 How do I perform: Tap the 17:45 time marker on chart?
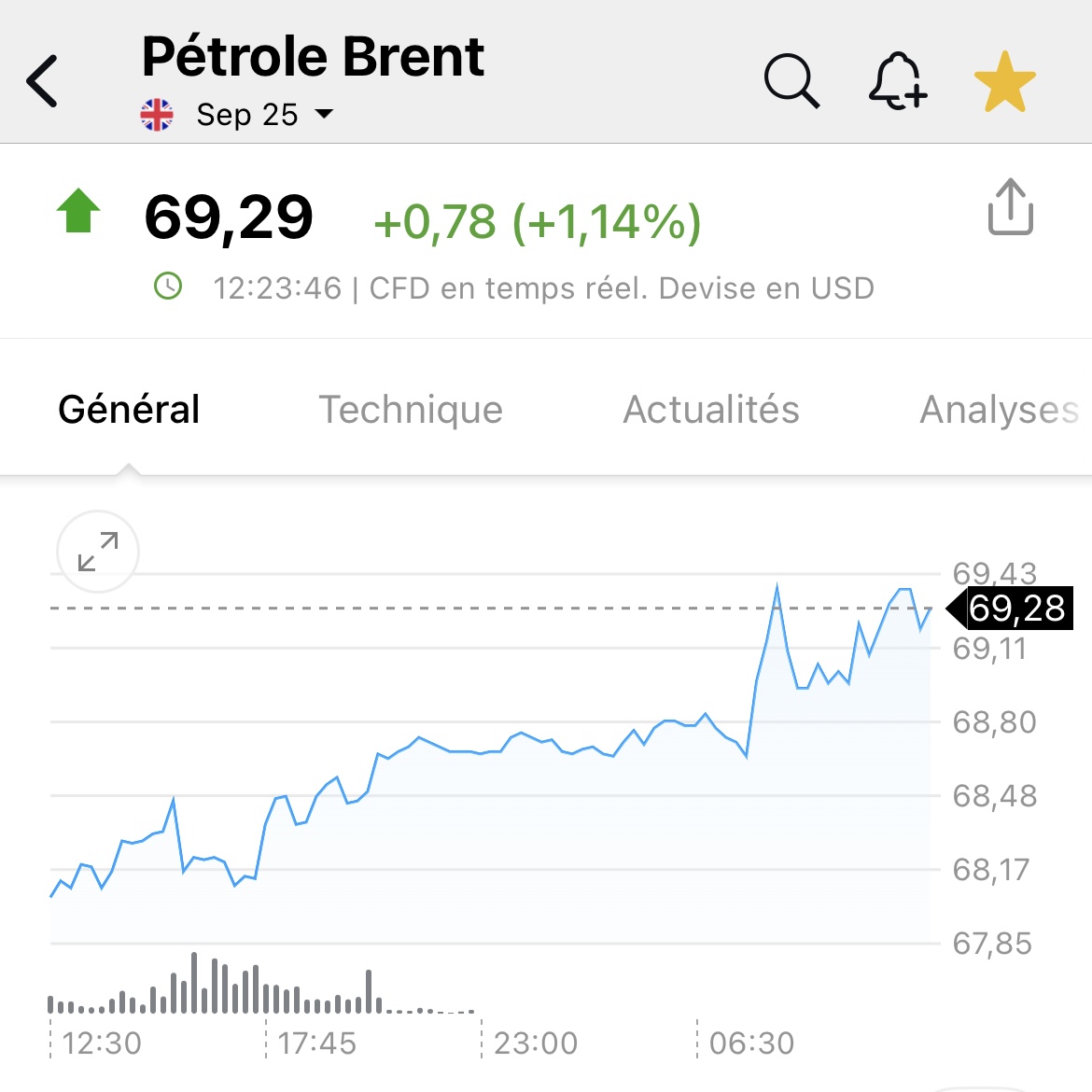(317, 1043)
